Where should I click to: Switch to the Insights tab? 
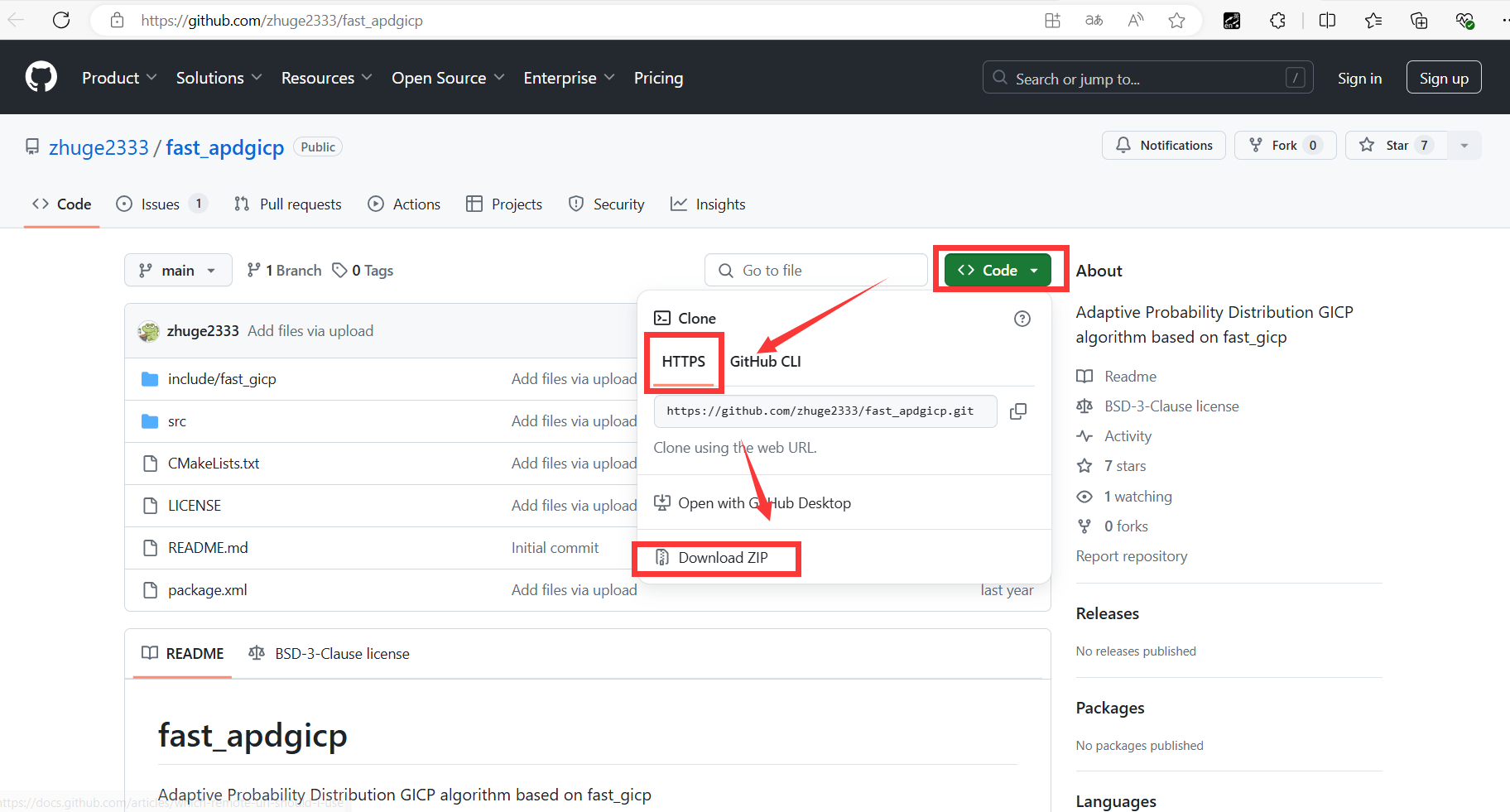pyautogui.click(x=708, y=204)
